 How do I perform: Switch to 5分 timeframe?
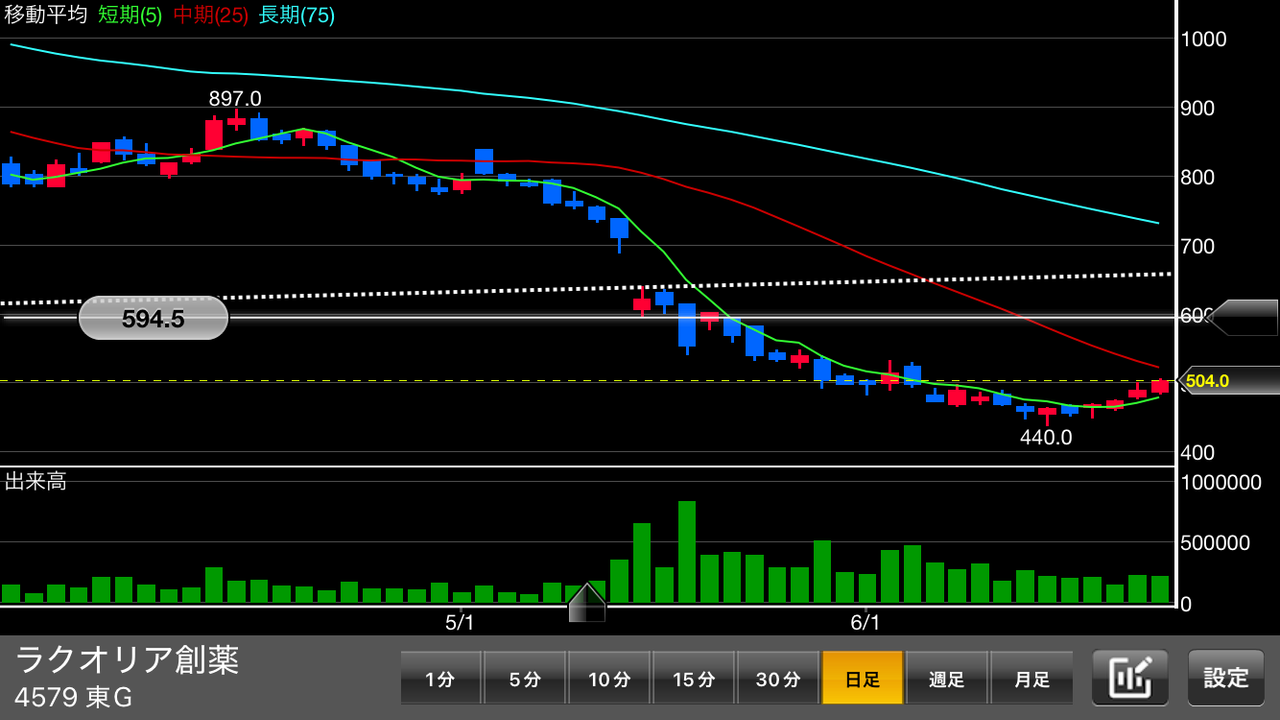(525, 679)
